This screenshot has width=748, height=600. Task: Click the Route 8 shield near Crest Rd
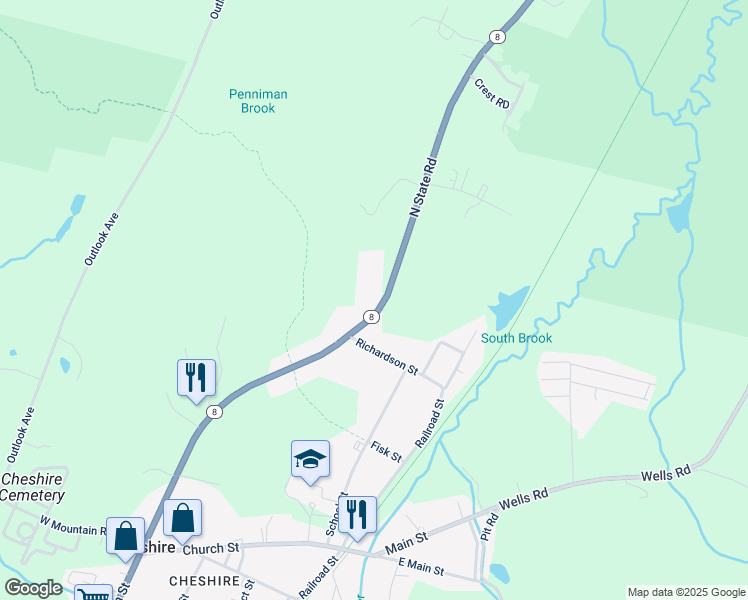(x=497, y=37)
